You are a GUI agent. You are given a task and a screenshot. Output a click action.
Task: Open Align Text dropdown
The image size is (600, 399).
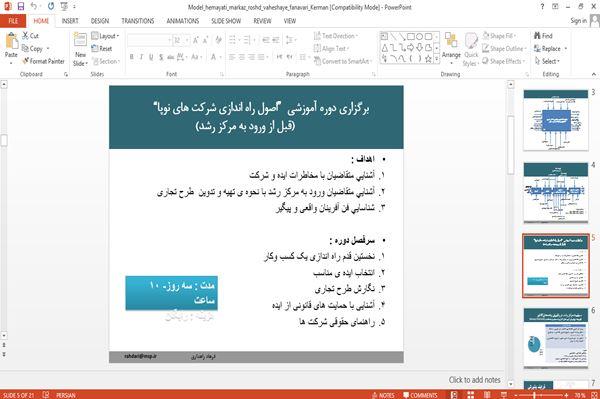coord(331,49)
